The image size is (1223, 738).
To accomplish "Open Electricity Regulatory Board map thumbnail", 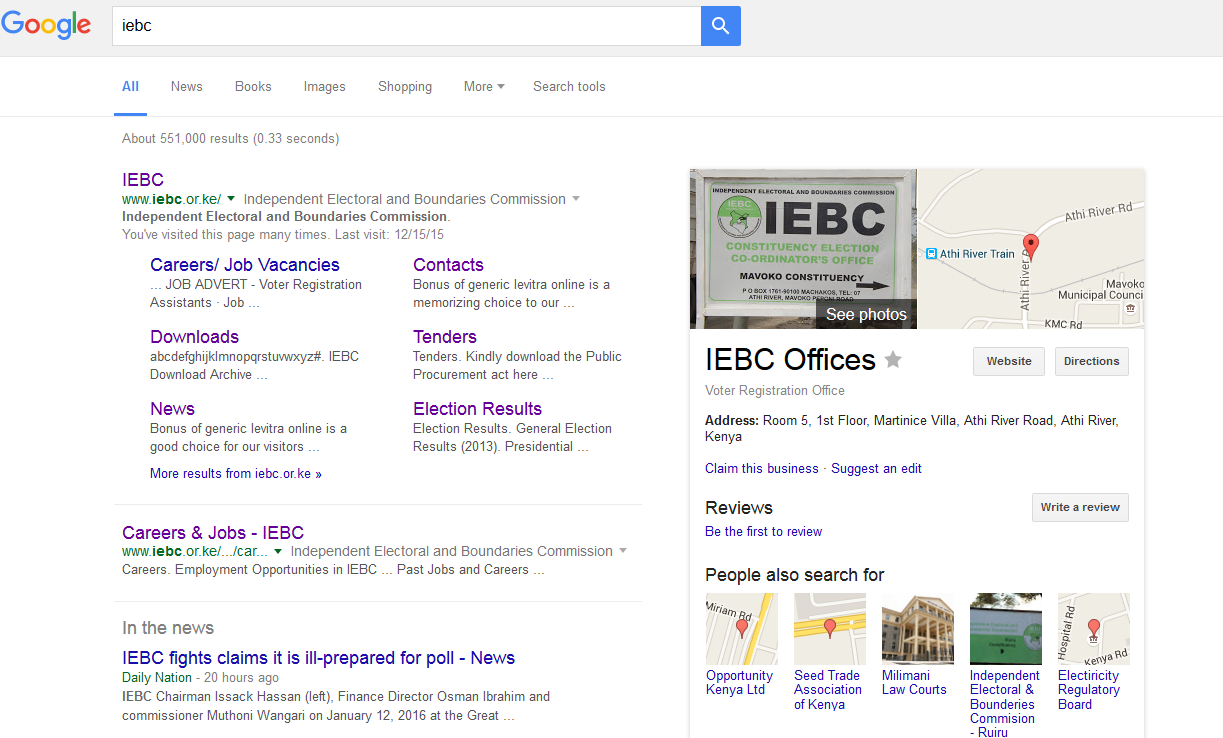I will coord(1094,629).
